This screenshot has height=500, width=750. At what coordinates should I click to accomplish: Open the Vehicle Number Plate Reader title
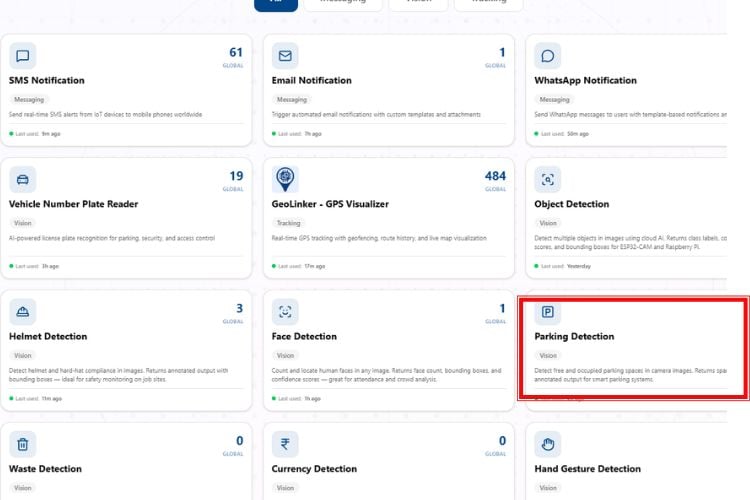pyautogui.click(x=73, y=204)
